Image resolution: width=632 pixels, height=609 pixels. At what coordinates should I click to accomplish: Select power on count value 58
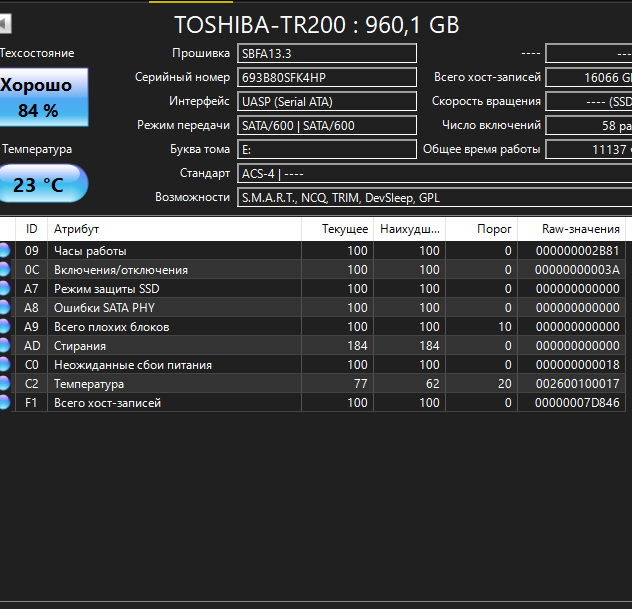point(588,125)
